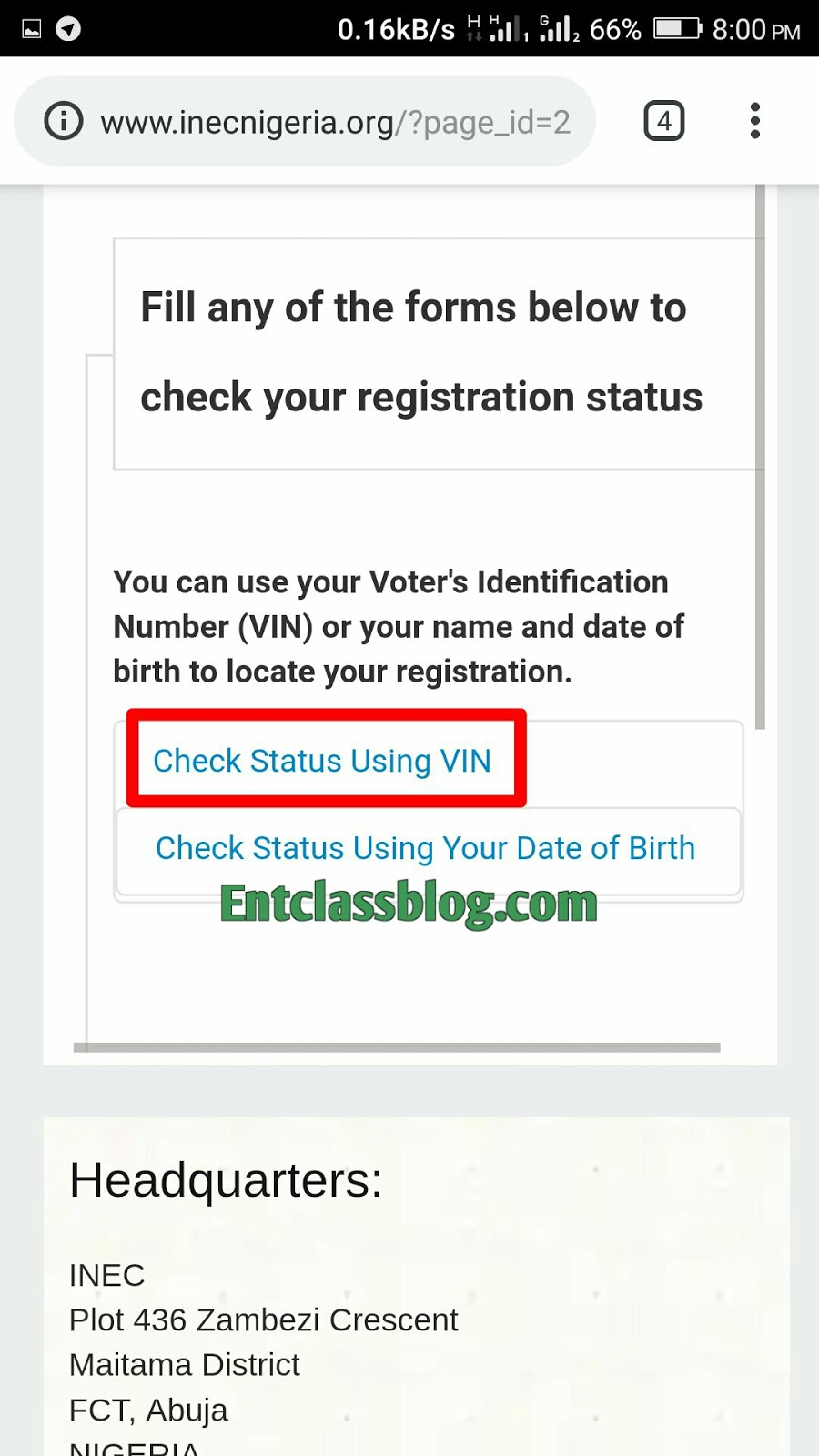Screen dimensions: 819x1456
Task: Tap the battery icon in status bar
Action: point(678,29)
